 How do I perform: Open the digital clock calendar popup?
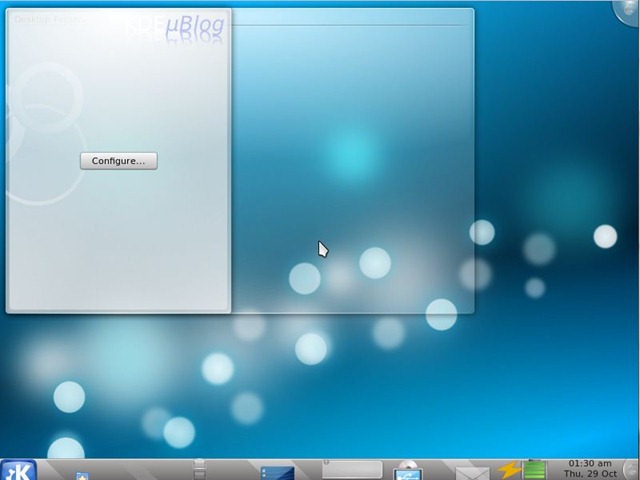pos(590,469)
